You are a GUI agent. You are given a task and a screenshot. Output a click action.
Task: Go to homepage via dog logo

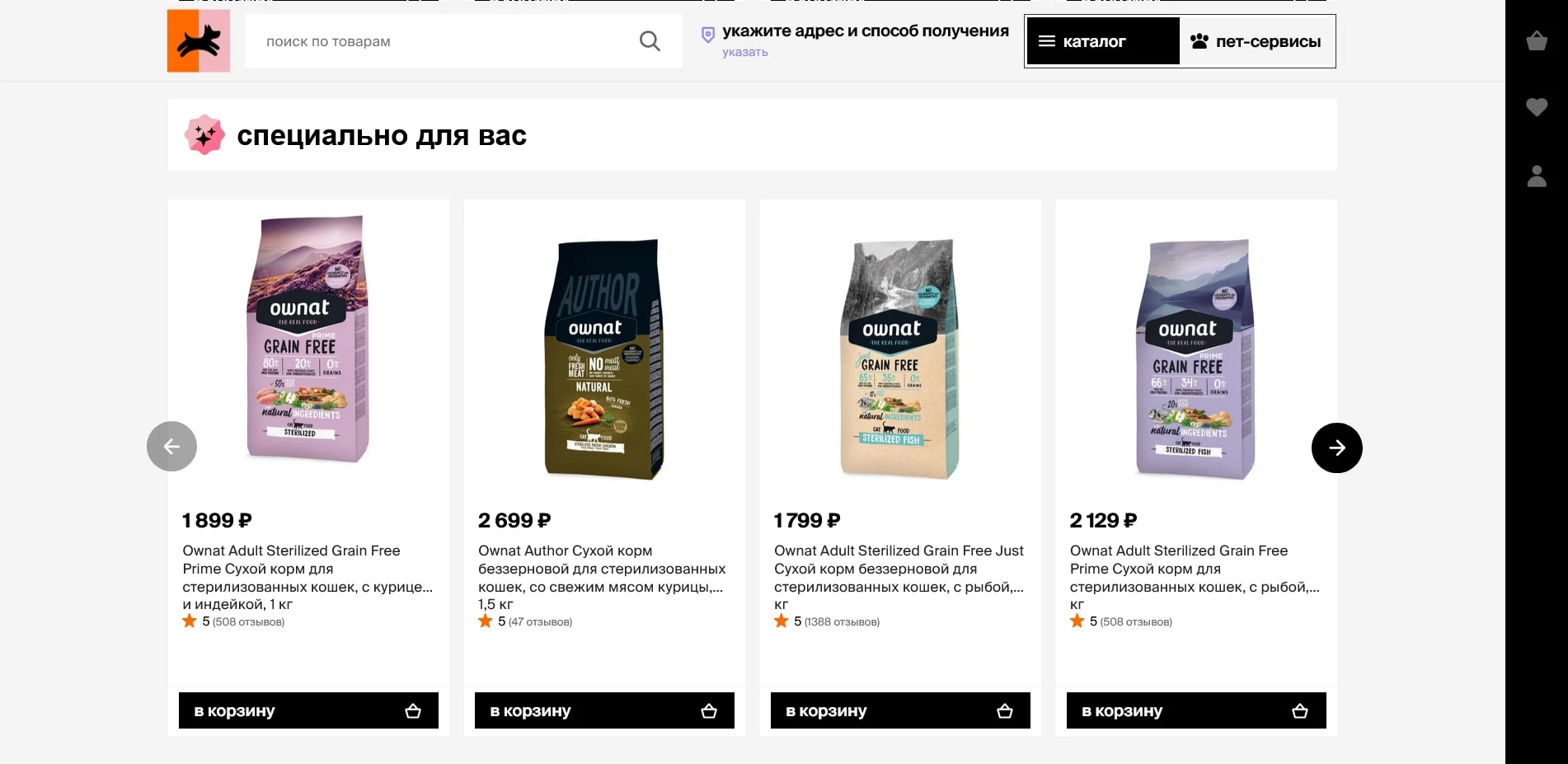coord(199,40)
